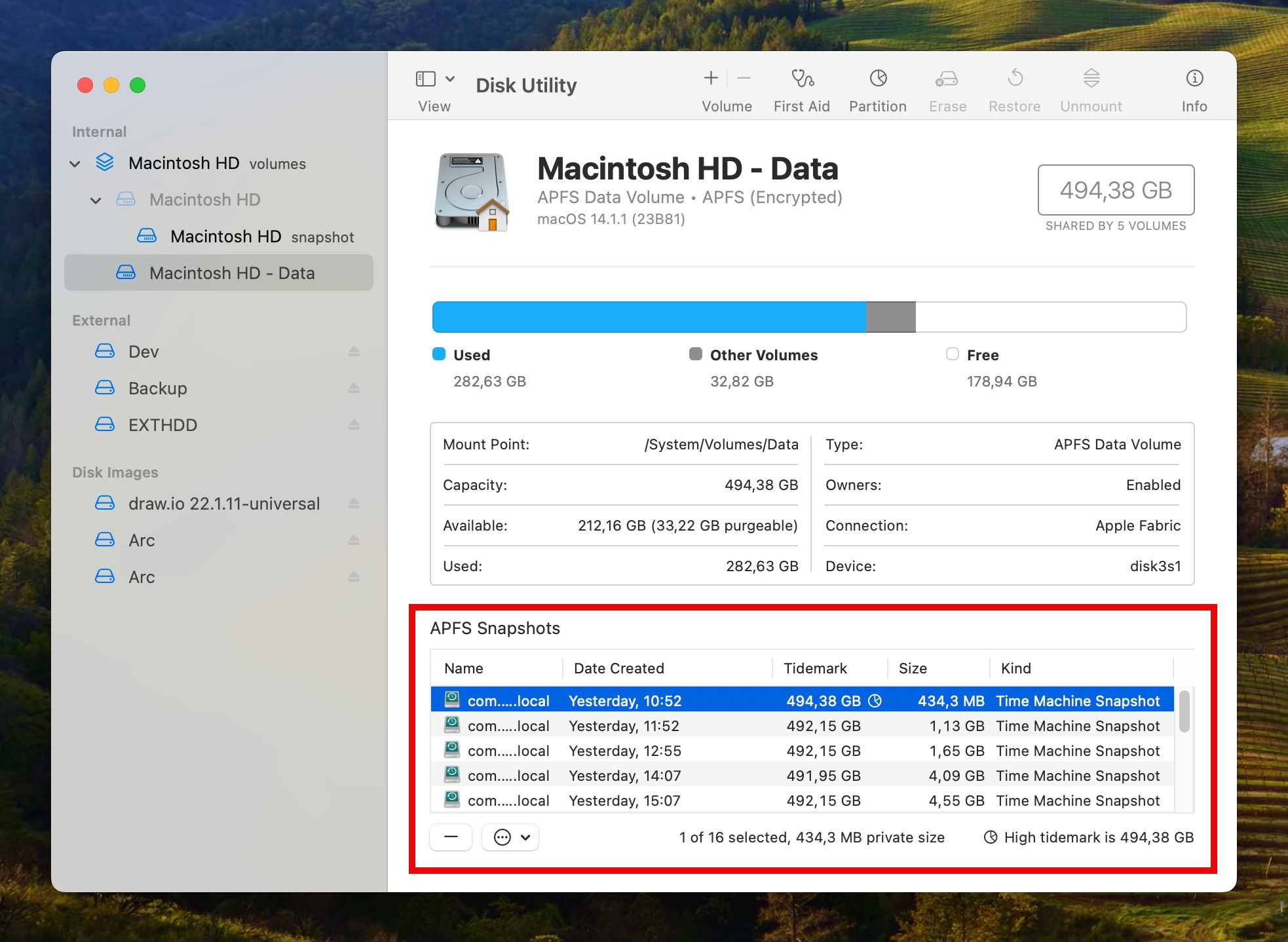The width and height of the screenshot is (1288, 942).
Task: Eject the draw.io disk image
Action: [354, 504]
